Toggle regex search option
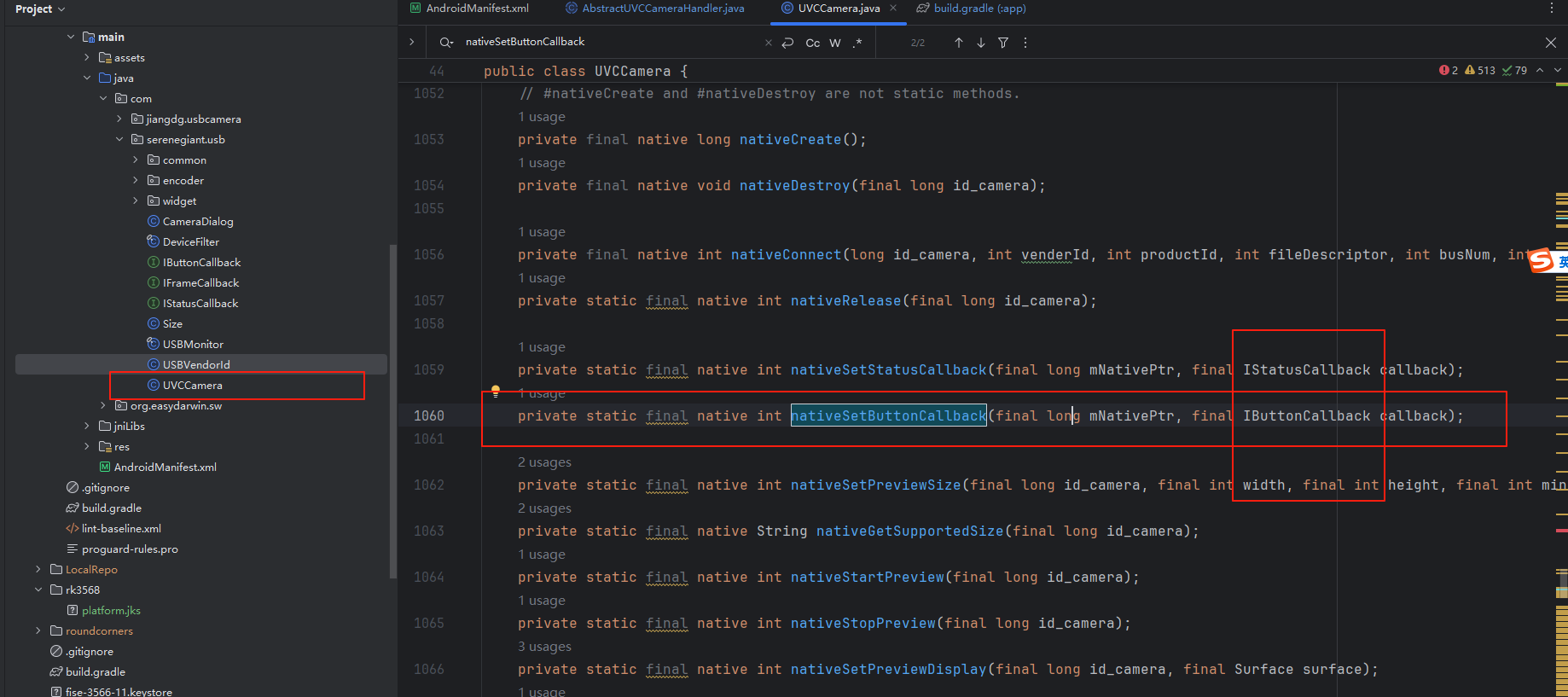 [857, 43]
